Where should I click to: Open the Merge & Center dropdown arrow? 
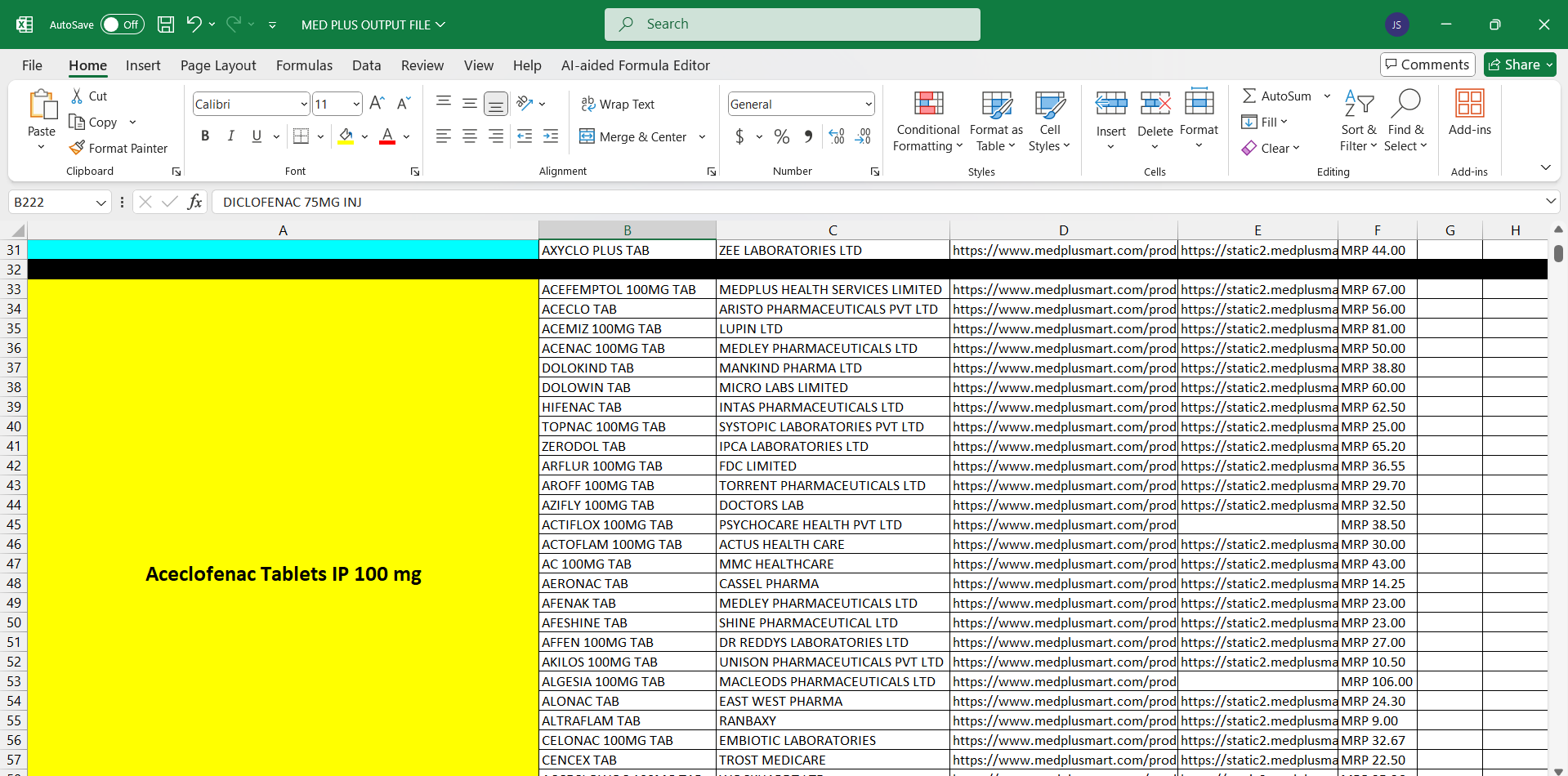[702, 136]
